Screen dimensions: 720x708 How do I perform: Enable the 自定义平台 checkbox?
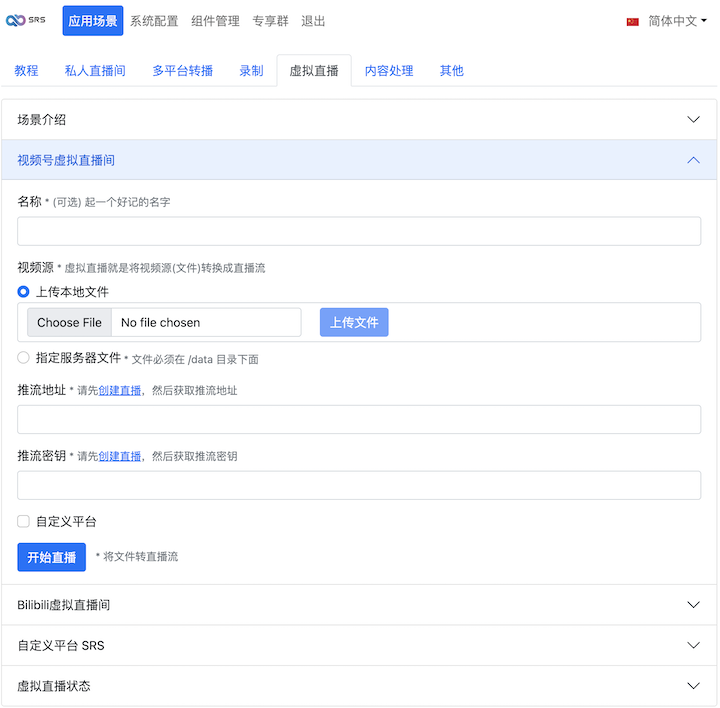24,521
